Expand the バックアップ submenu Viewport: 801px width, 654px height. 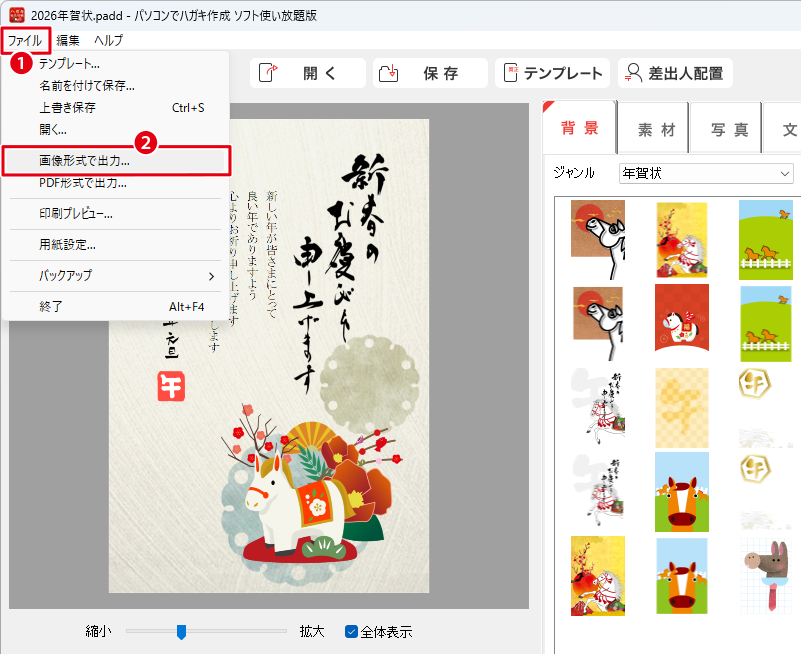click(116, 275)
